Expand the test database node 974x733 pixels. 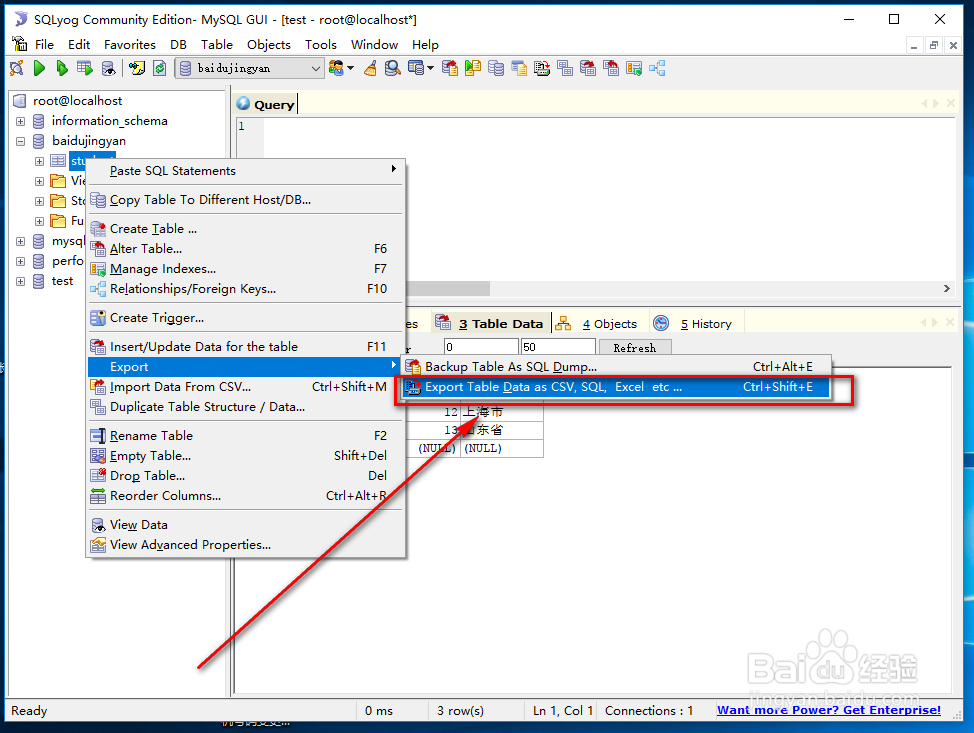(x=20, y=281)
